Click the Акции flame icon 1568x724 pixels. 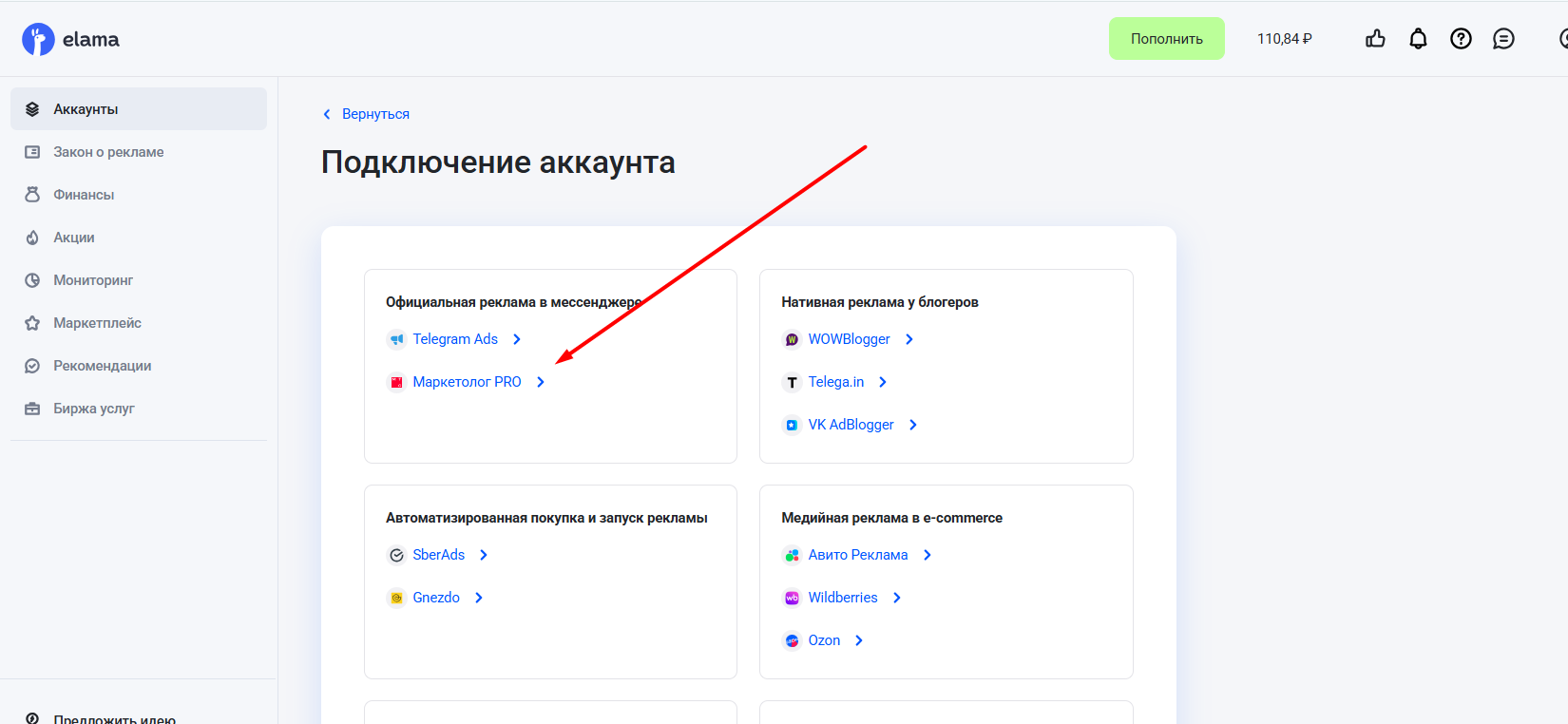tap(32, 238)
